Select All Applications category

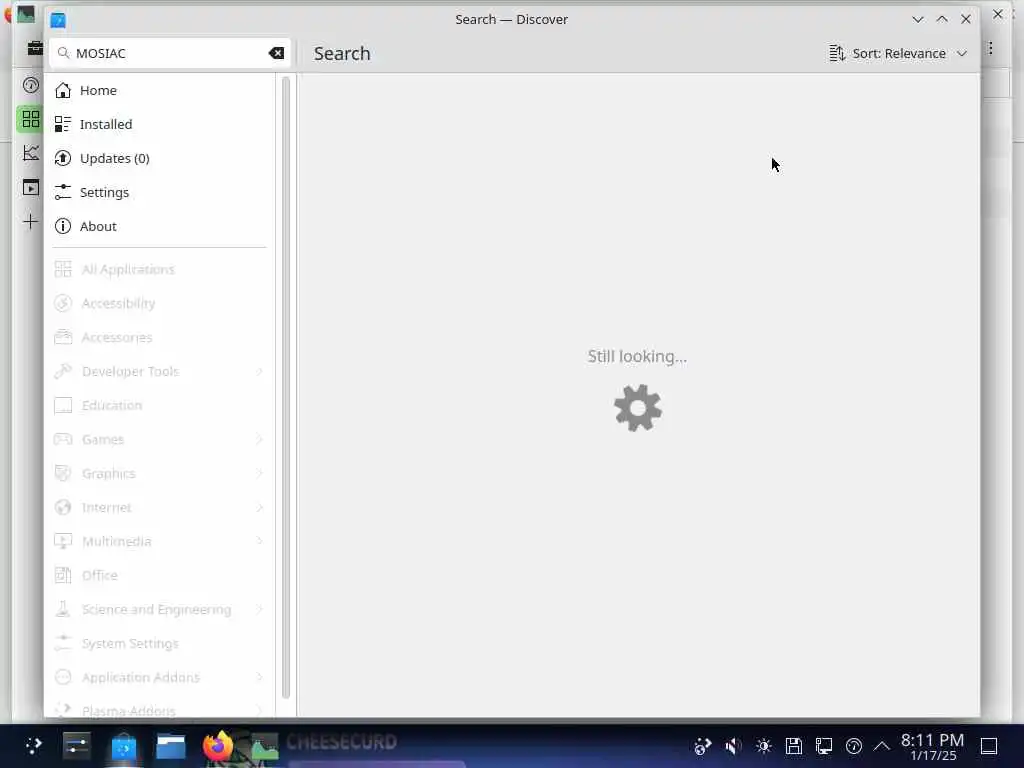pyautogui.click(x=160, y=269)
